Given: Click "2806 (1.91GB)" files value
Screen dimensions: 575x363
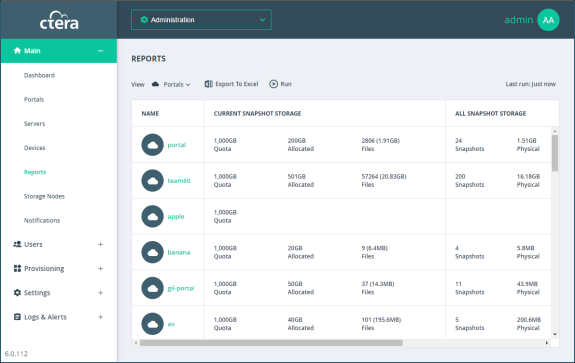Looking at the screenshot, I should click(381, 140).
